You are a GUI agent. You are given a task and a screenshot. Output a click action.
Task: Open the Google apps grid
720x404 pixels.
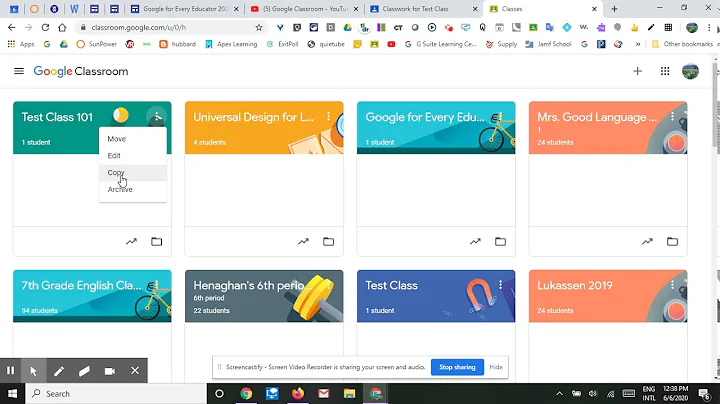coord(665,71)
